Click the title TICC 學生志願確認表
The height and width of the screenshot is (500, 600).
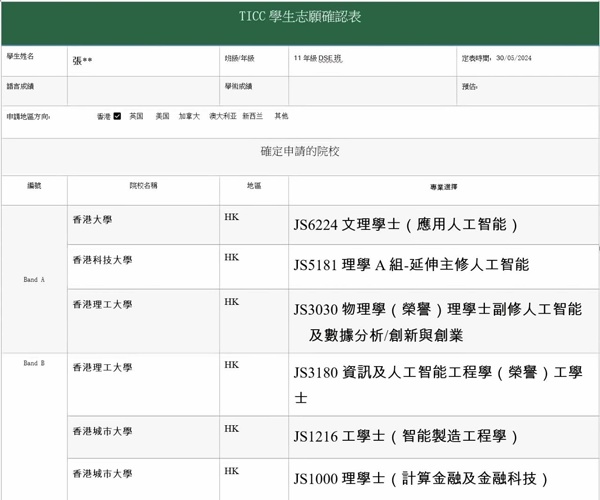tap(300, 16)
